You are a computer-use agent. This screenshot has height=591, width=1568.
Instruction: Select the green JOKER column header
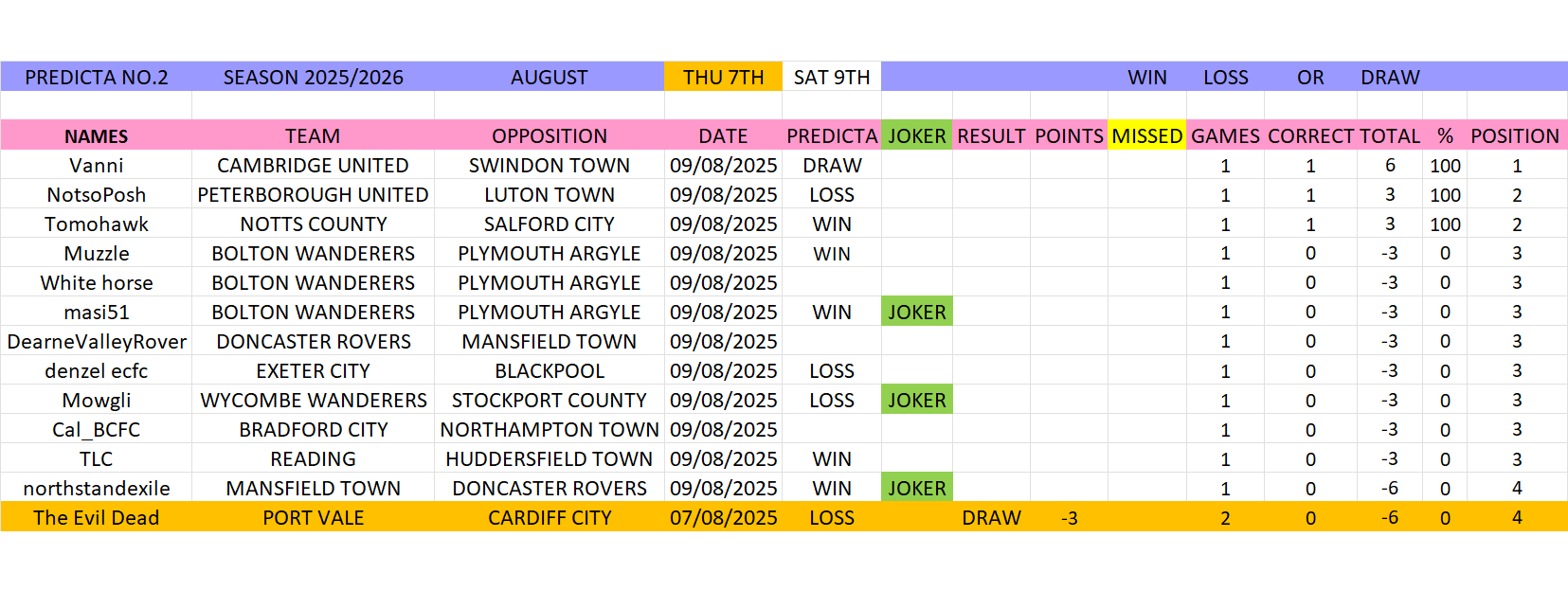(917, 135)
